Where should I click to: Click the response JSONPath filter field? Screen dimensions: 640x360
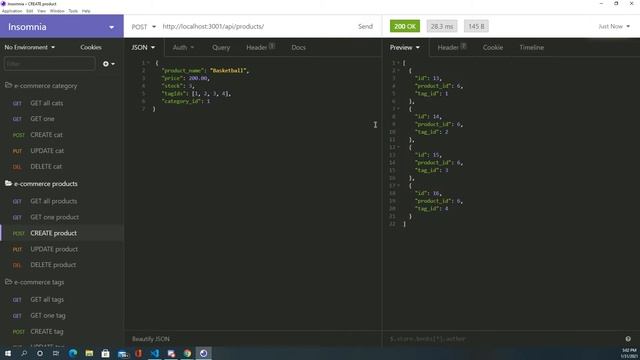click(502, 339)
